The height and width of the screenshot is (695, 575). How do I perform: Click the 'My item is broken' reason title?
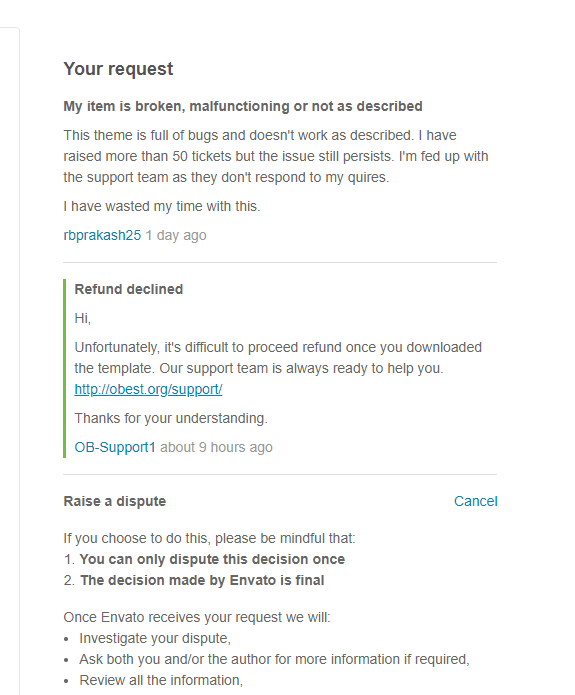[x=243, y=106]
